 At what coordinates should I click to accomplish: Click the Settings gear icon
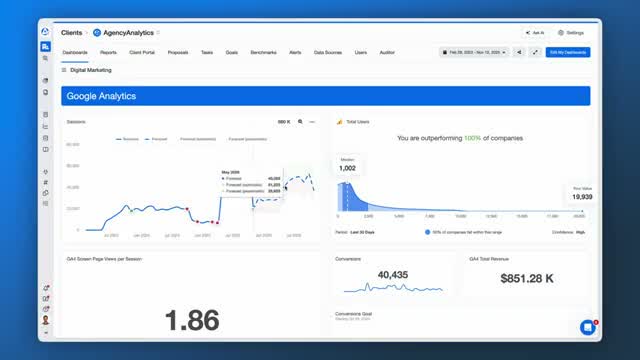click(x=561, y=33)
